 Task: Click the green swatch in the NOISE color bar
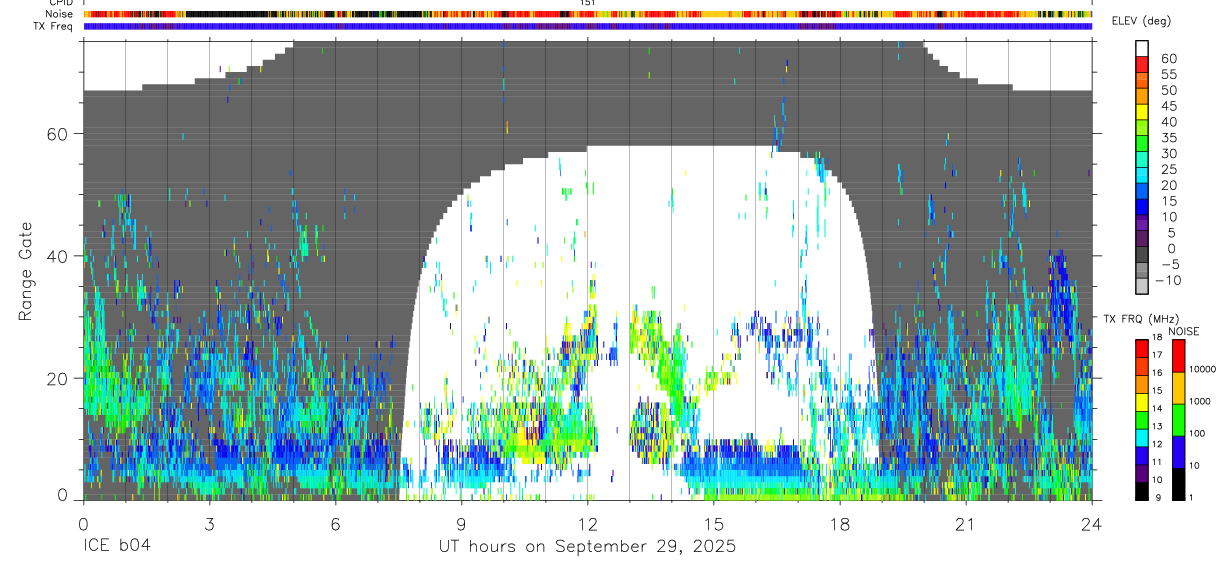pyautogui.click(x=1178, y=420)
